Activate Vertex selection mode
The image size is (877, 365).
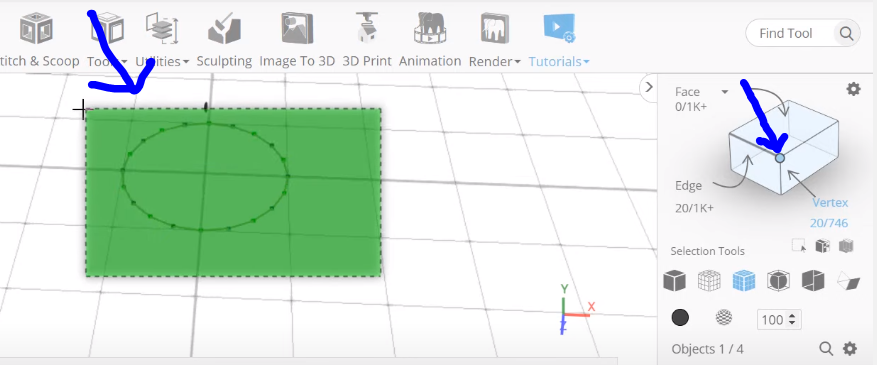pos(830,202)
